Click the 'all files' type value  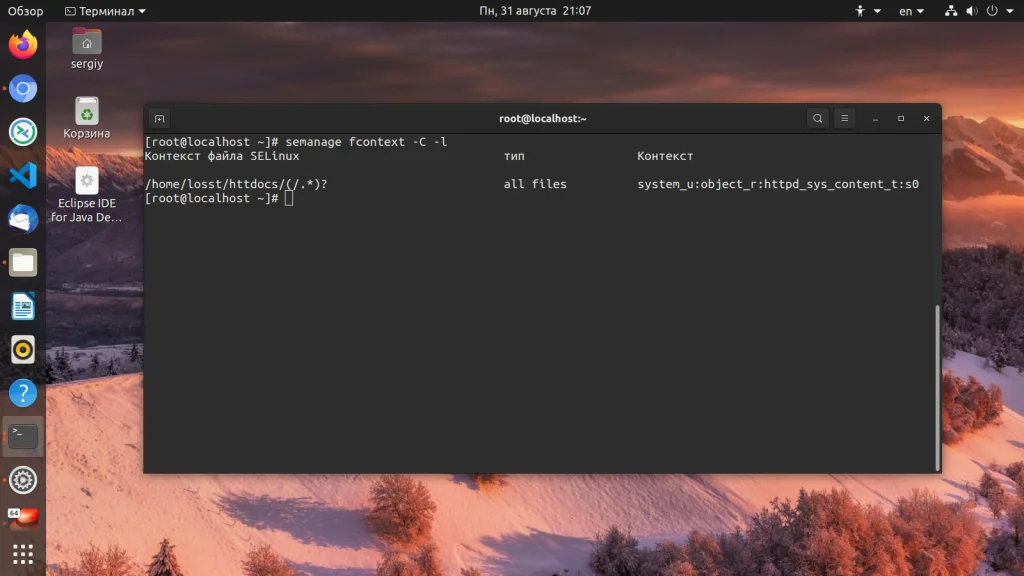click(535, 184)
